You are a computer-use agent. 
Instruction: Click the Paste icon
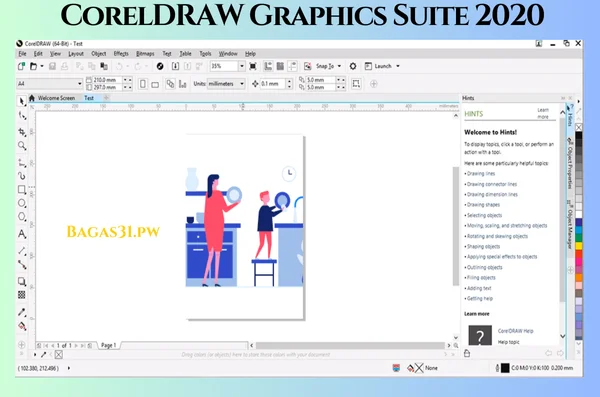tap(104, 66)
